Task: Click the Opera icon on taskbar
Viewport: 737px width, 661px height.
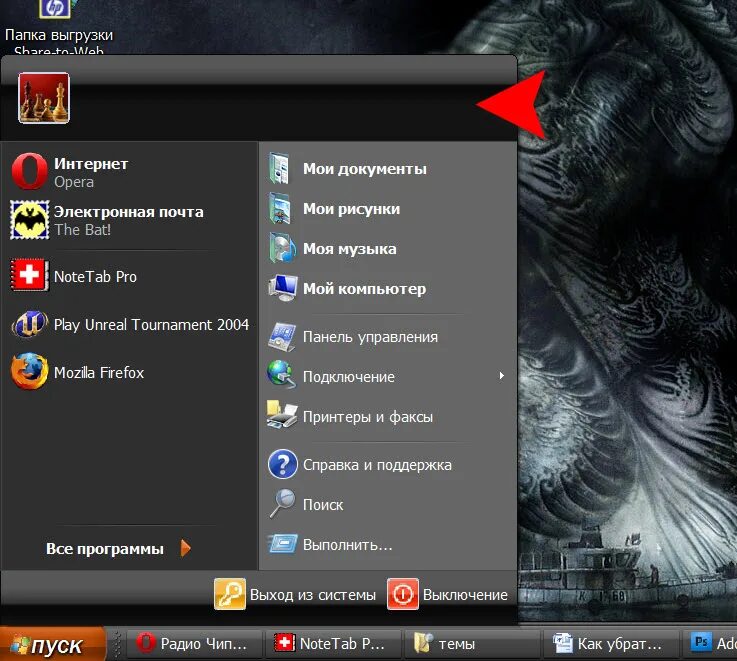Action: 145,643
